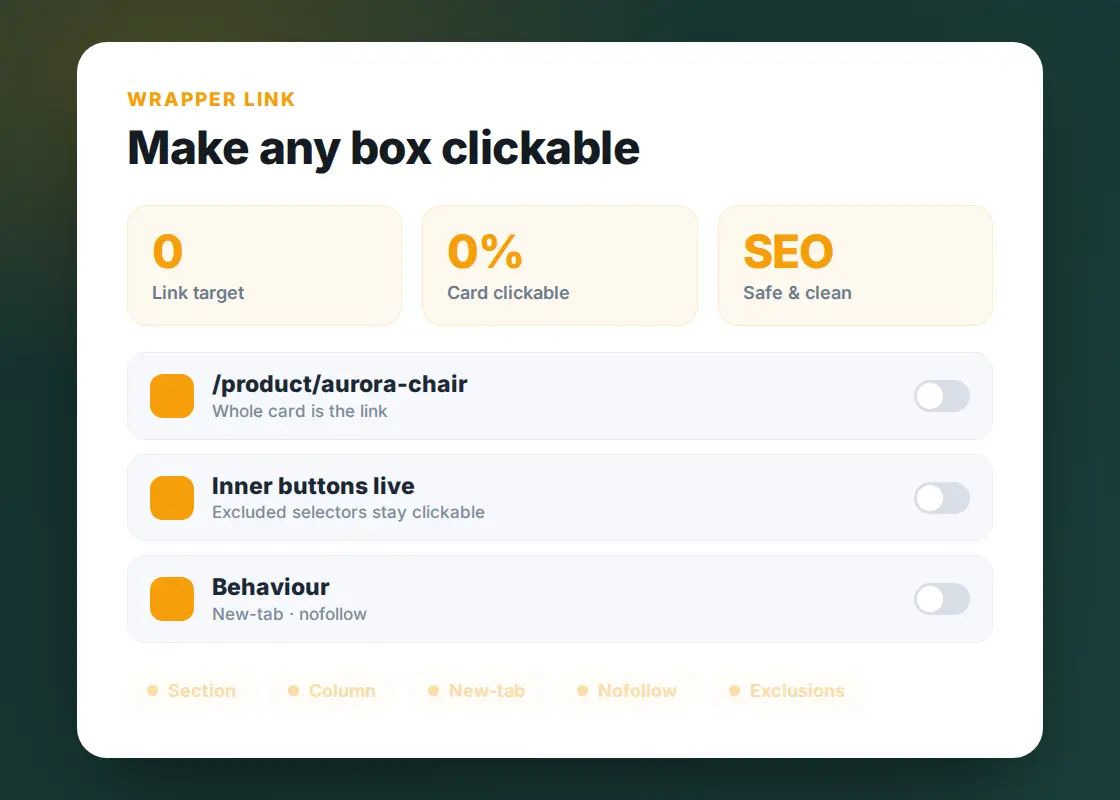
Task: Click the dot on Section chip
Action: [152, 690]
